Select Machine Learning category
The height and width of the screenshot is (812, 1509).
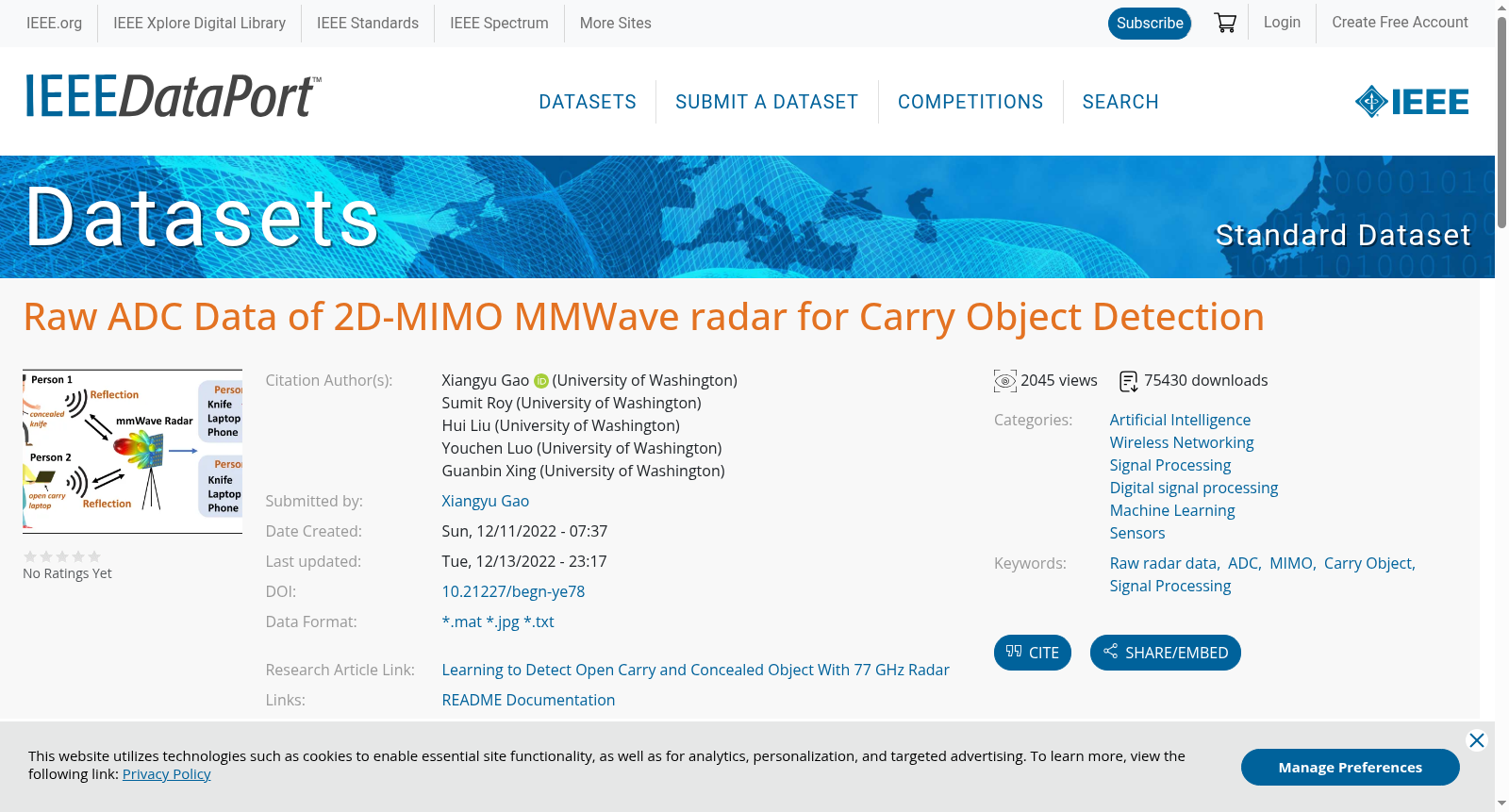[1172, 511]
